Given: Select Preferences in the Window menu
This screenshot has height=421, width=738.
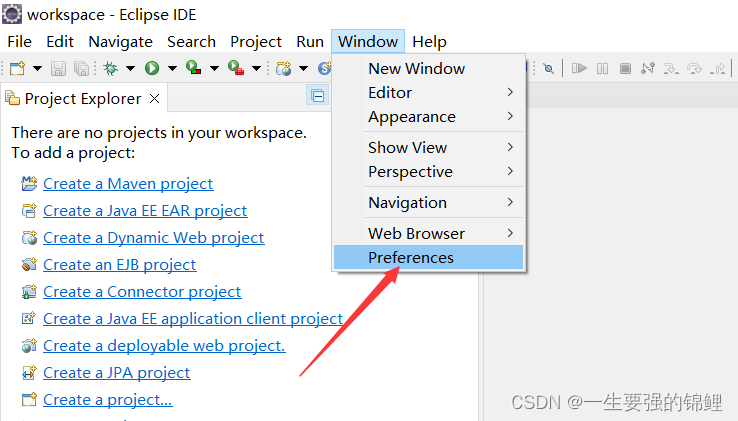Looking at the screenshot, I should click(x=428, y=258).
